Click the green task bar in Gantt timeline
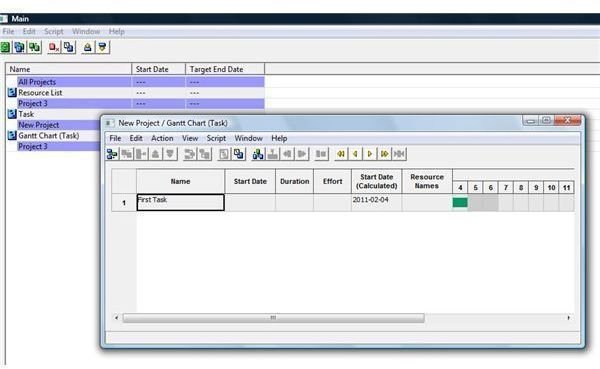Viewport: 600px width, 369px height. 460,202
